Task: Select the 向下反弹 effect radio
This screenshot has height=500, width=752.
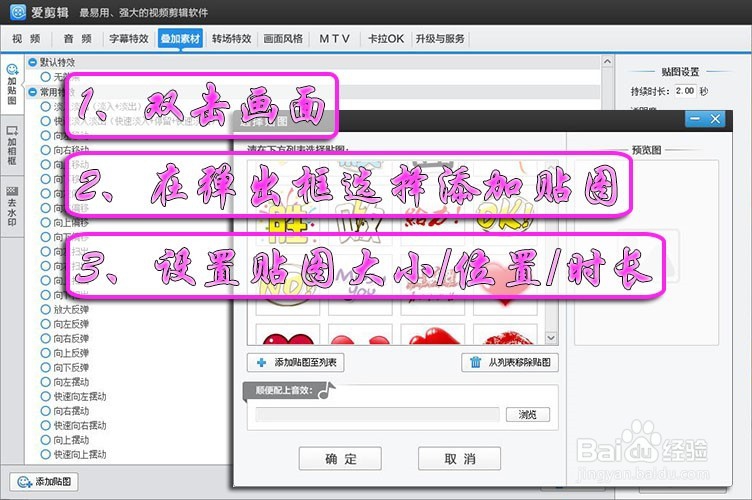Action: tap(46, 368)
